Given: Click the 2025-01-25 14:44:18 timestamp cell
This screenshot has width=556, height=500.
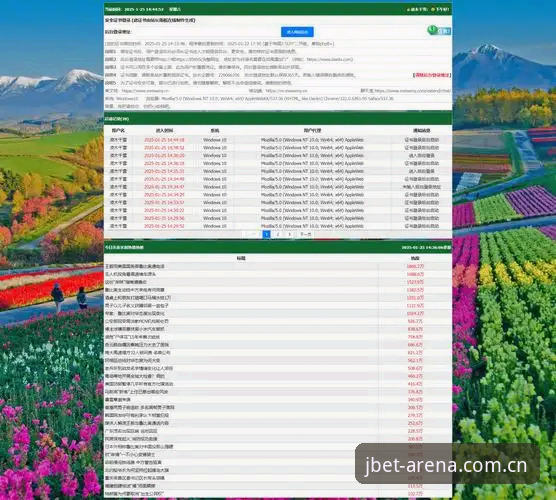Looking at the screenshot, I should 164,140.
